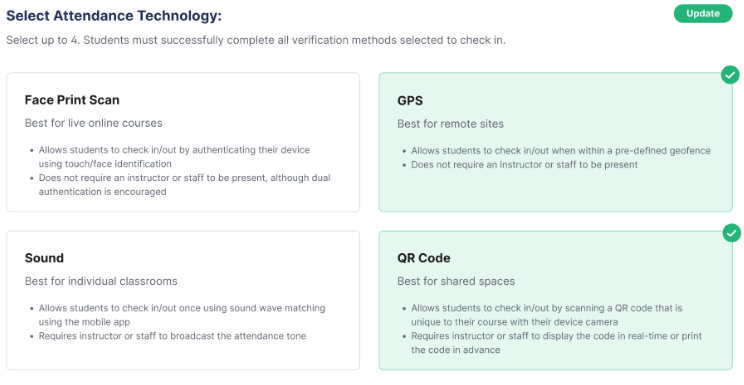Click the GPS heading text

click(410, 101)
